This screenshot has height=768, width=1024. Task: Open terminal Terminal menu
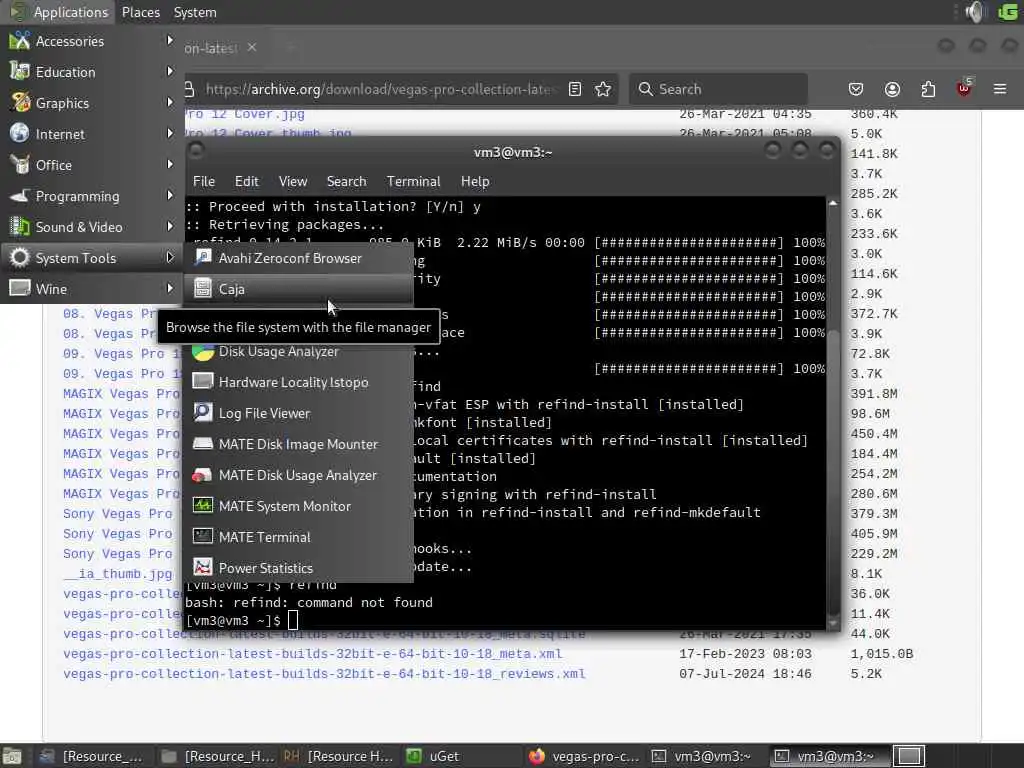click(x=413, y=181)
